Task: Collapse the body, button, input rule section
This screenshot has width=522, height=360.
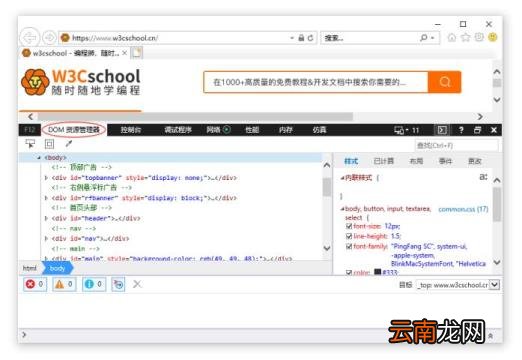Action: (x=342, y=209)
